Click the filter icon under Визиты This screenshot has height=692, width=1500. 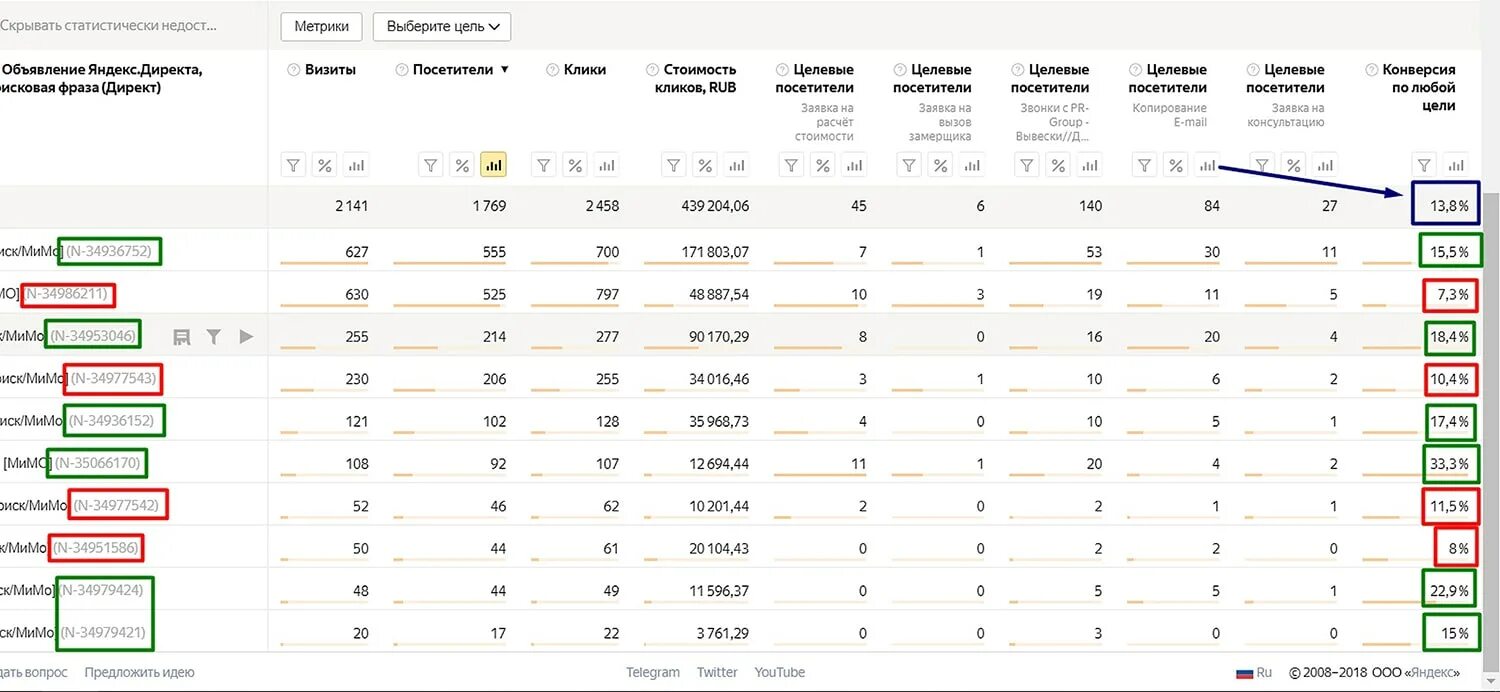coord(294,165)
